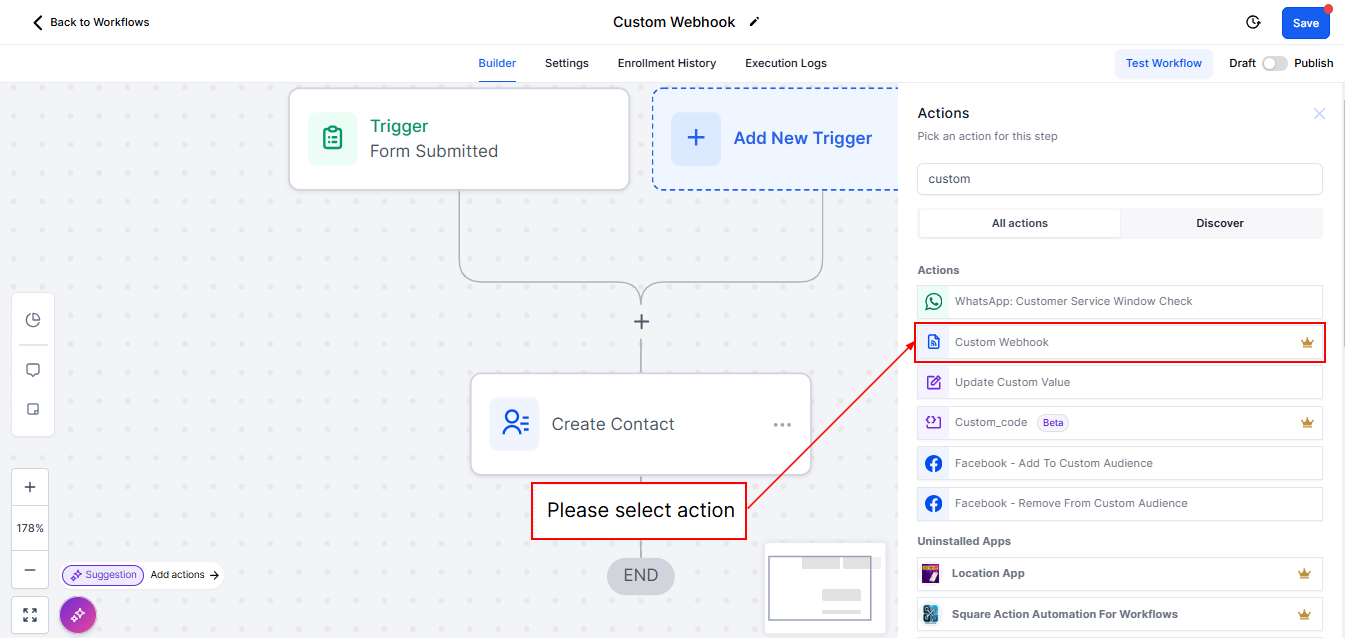The width and height of the screenshot is (1345, 638).
Task: Click the sticky note icon
Action: (33, 409)
